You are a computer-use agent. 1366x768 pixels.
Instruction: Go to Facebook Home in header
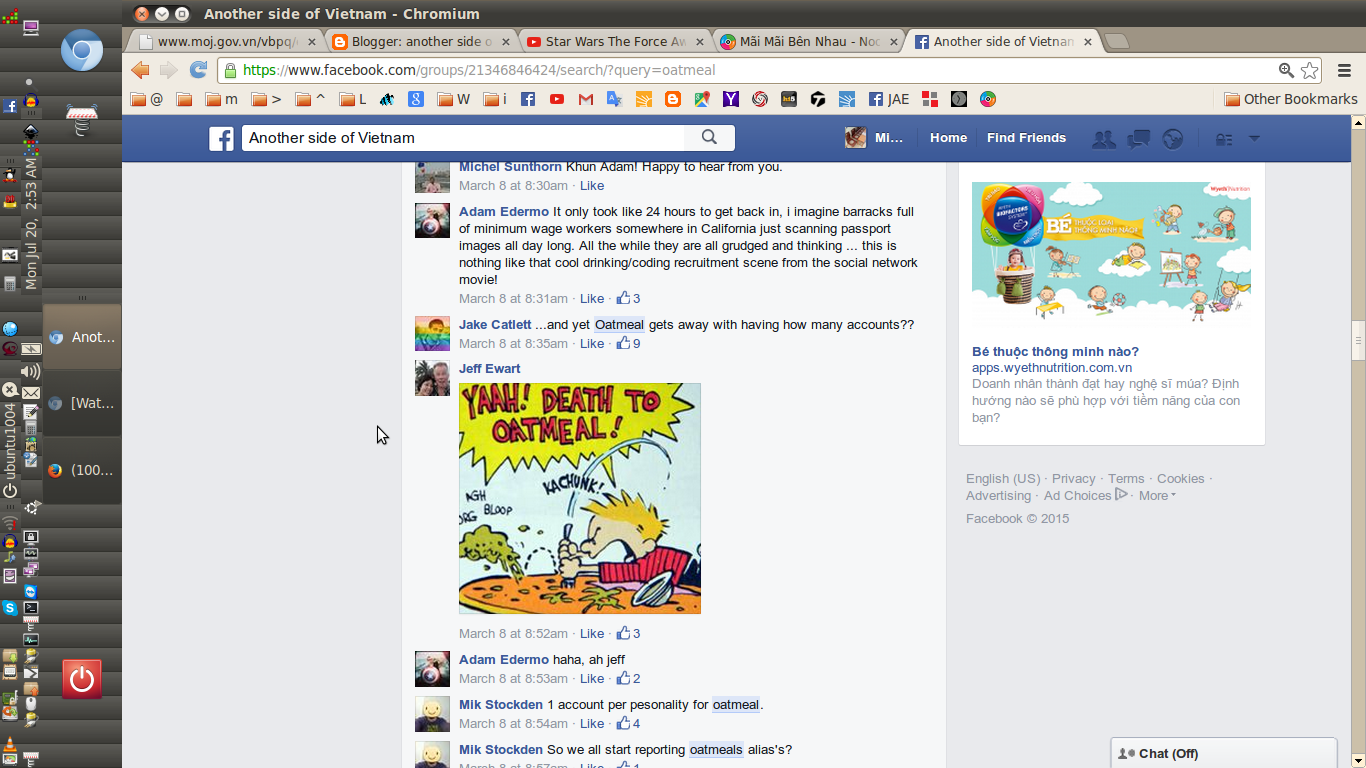point(948,138)
